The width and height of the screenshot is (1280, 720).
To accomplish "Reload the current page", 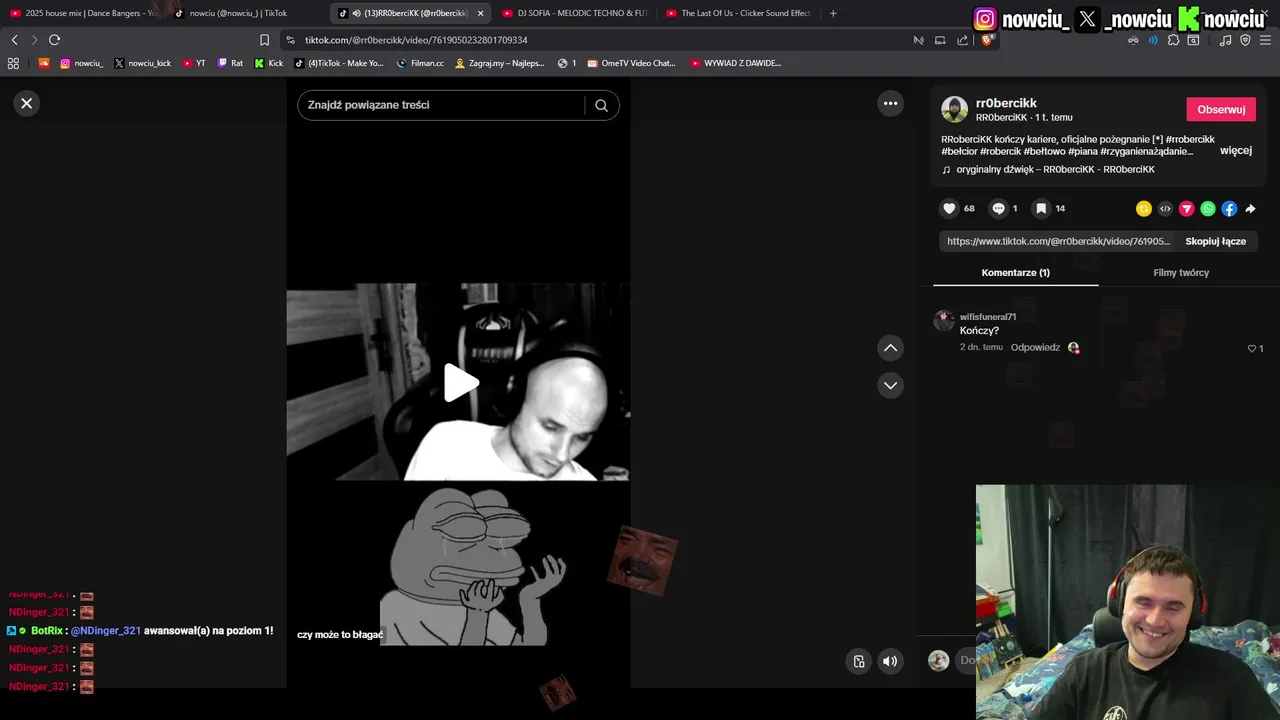I will (x=54, y=40).
